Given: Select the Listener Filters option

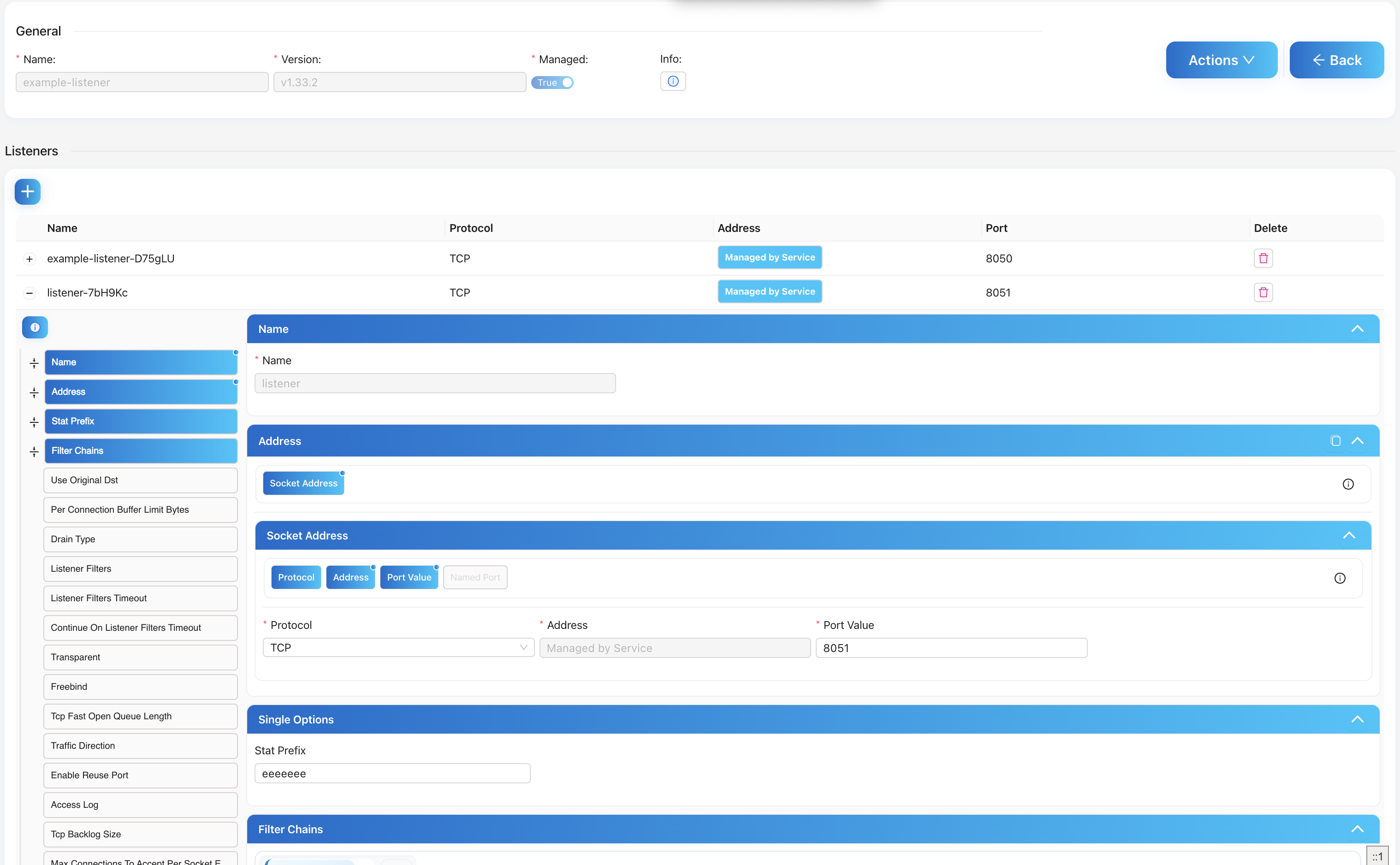Looking at the screenshot, I should click(x=141, y=569).
